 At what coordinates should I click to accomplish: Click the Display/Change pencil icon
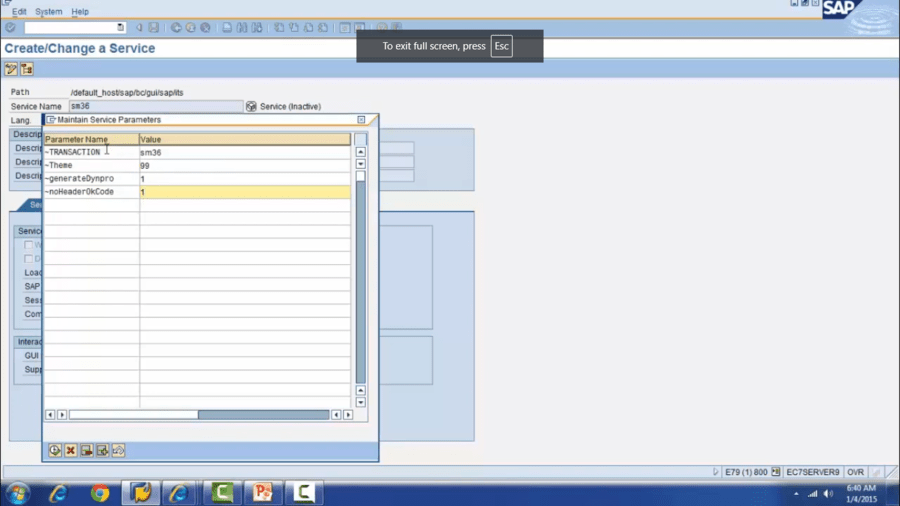click(11, 69)
